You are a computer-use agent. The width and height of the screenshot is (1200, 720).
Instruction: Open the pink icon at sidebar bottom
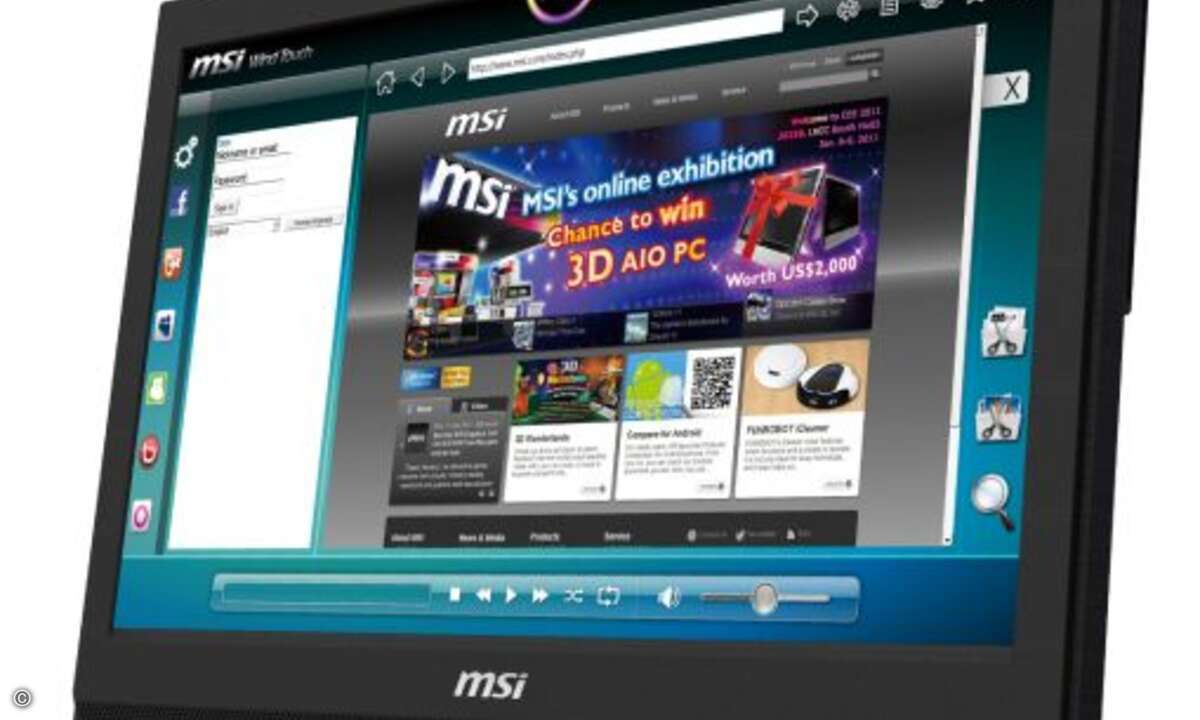point(142,514)
